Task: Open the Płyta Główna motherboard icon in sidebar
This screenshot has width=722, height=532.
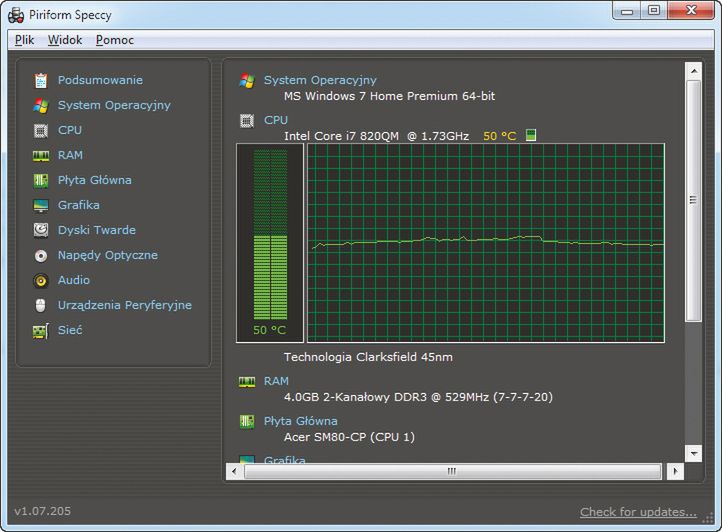Action: click(40, 180)
